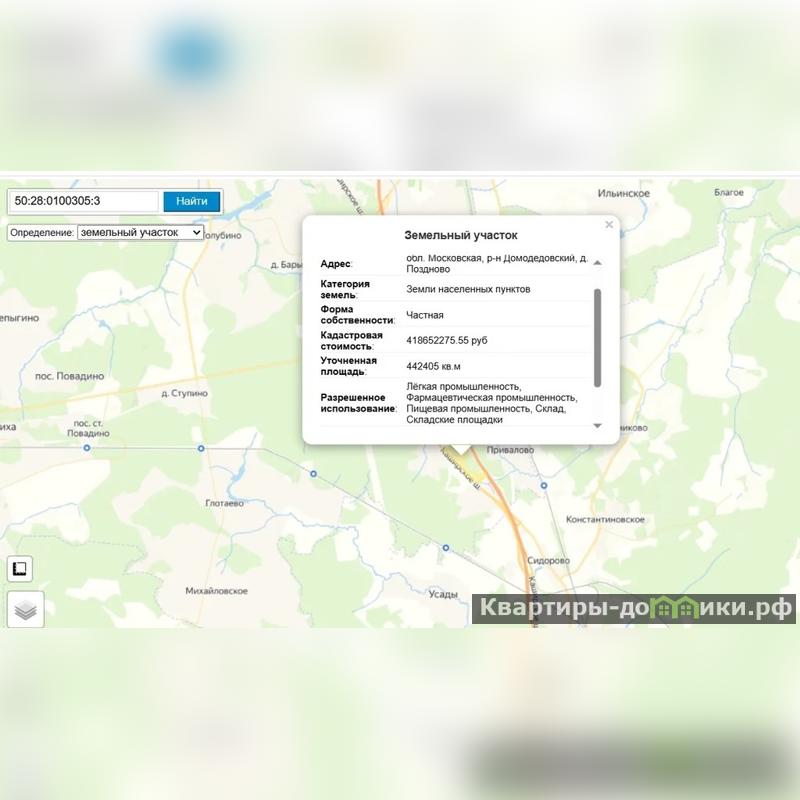Click the station marker near пос. ст. Повадино
The image size is (800, 800).
tap(87, 448)
